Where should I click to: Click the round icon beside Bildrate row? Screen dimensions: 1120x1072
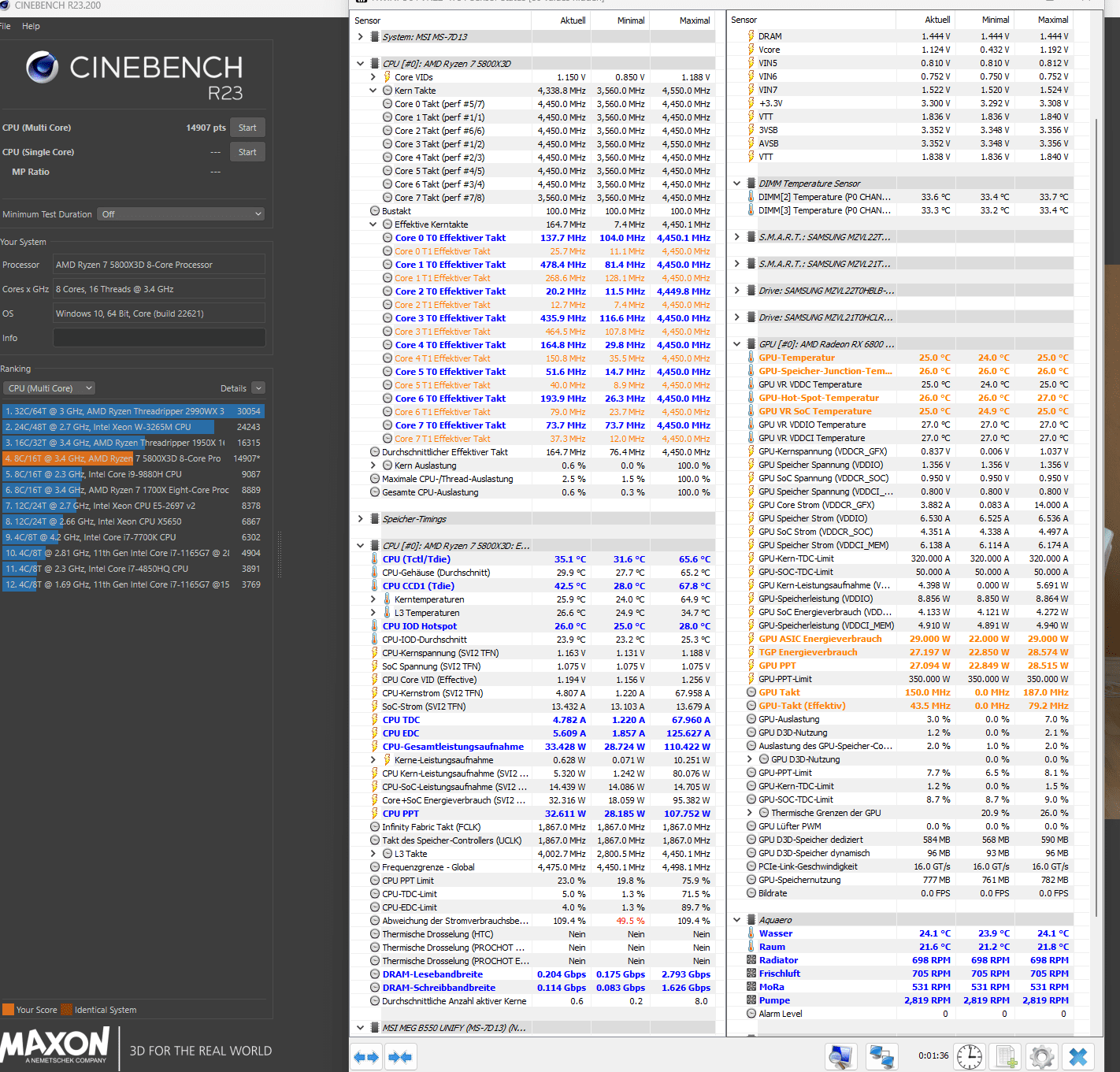tap(751, 893)
